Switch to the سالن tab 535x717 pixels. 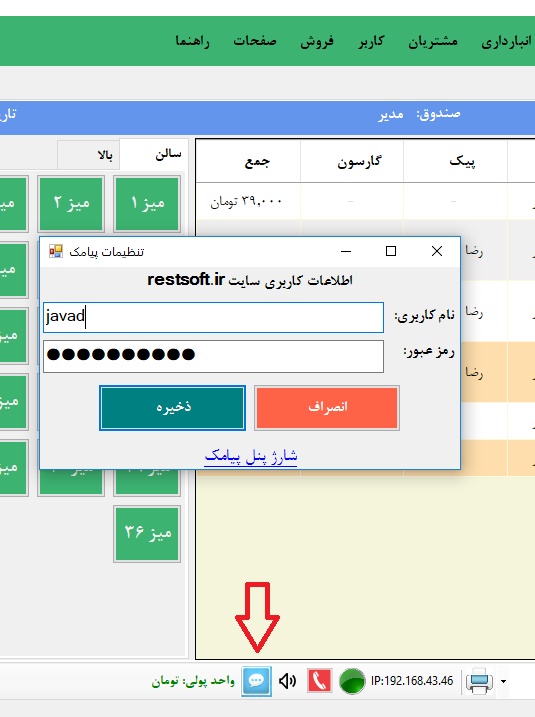(153, 155)
